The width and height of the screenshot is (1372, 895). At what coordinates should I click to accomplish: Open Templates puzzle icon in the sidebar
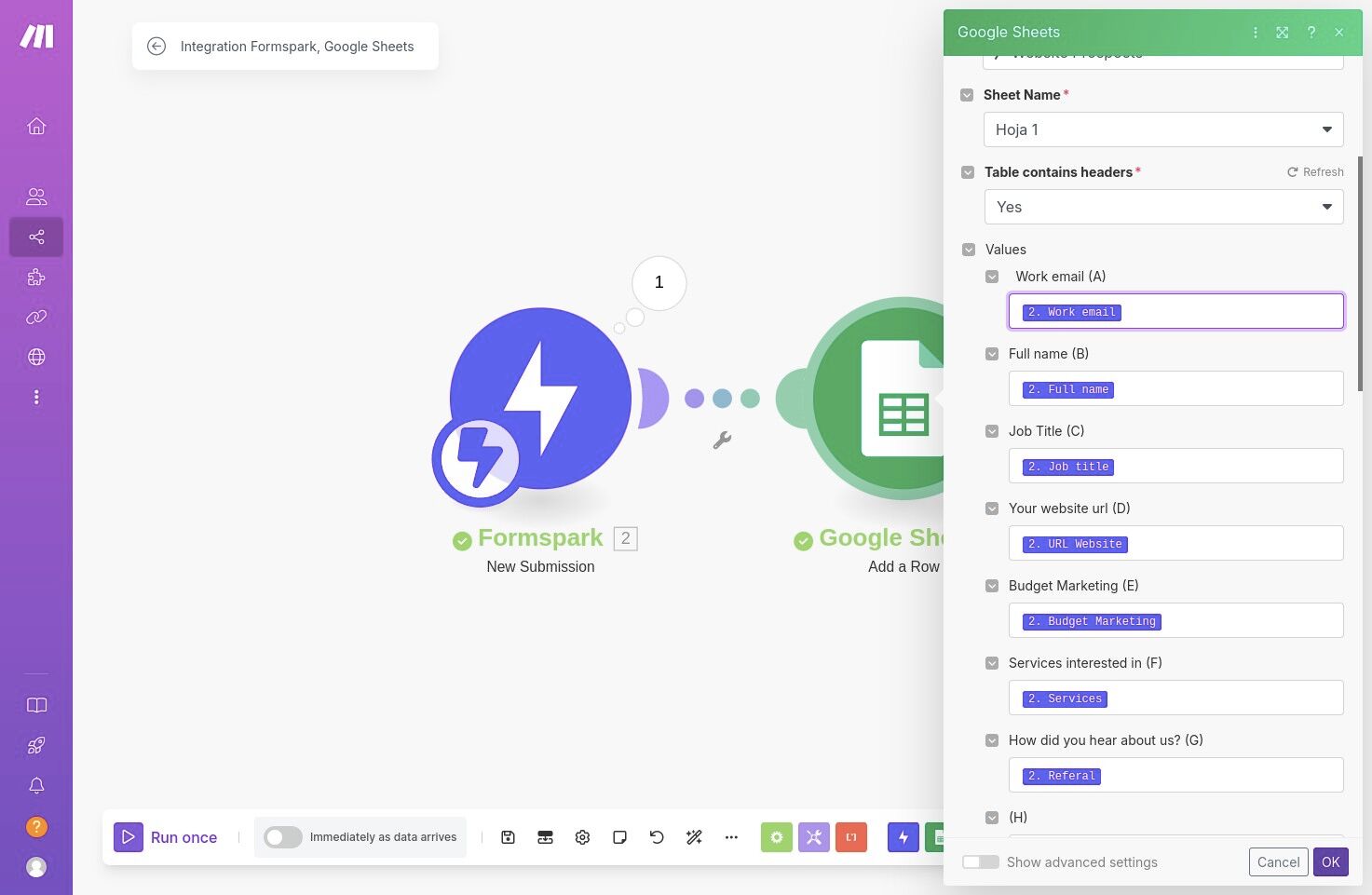click(x=36, y=278)
